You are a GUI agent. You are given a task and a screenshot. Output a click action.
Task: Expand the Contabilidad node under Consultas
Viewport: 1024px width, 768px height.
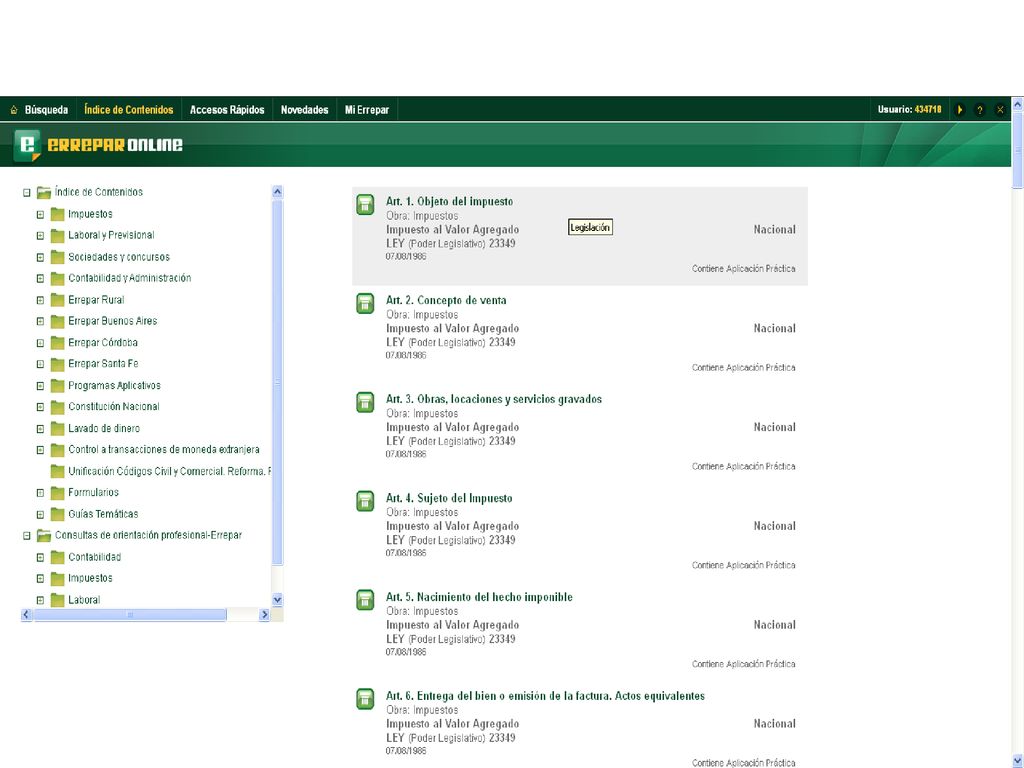(40, 558)
